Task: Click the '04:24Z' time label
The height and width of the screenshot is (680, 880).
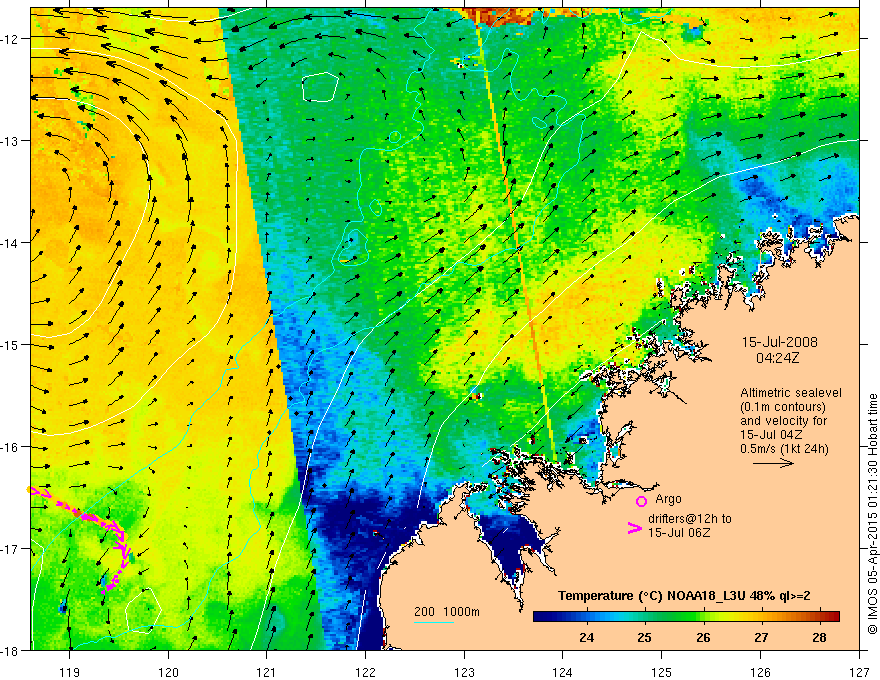Action: [777, 357]
